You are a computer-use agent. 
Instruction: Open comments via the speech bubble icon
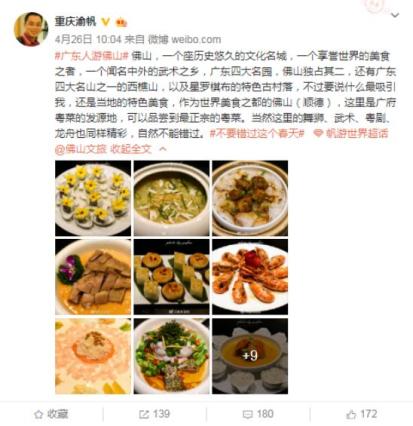tap(247, 414)
